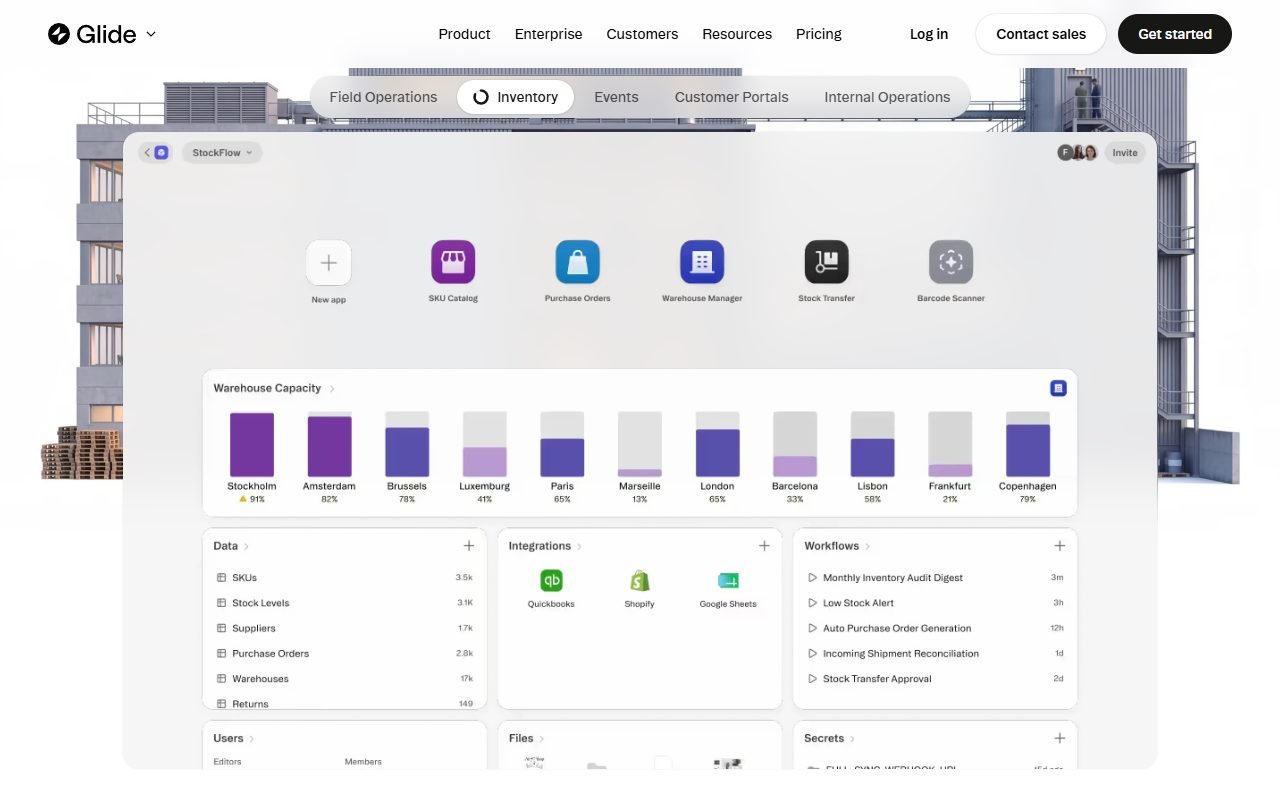The image size is (1280, 800).
Task: Open the Low Stock Alert workflow
Action: pyautogui.click(x=935, y=603)
